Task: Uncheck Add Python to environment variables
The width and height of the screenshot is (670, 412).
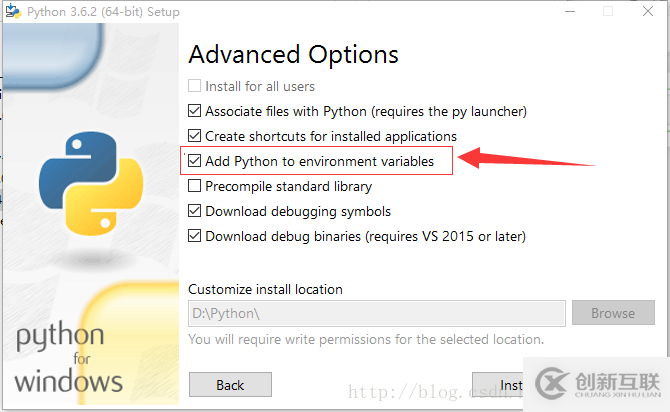Action: point(194,161)
